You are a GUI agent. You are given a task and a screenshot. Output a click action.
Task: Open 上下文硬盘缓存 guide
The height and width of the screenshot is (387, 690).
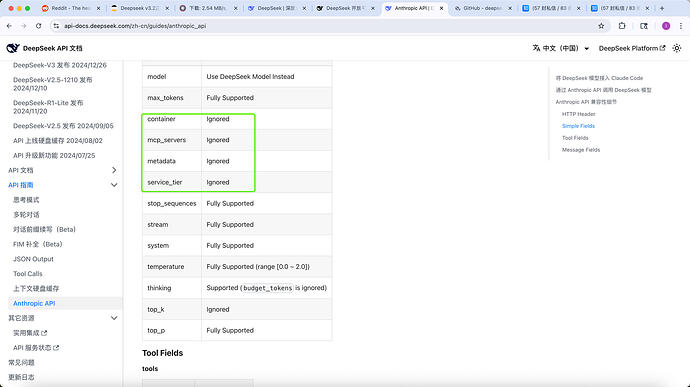(x=36, y=288)
